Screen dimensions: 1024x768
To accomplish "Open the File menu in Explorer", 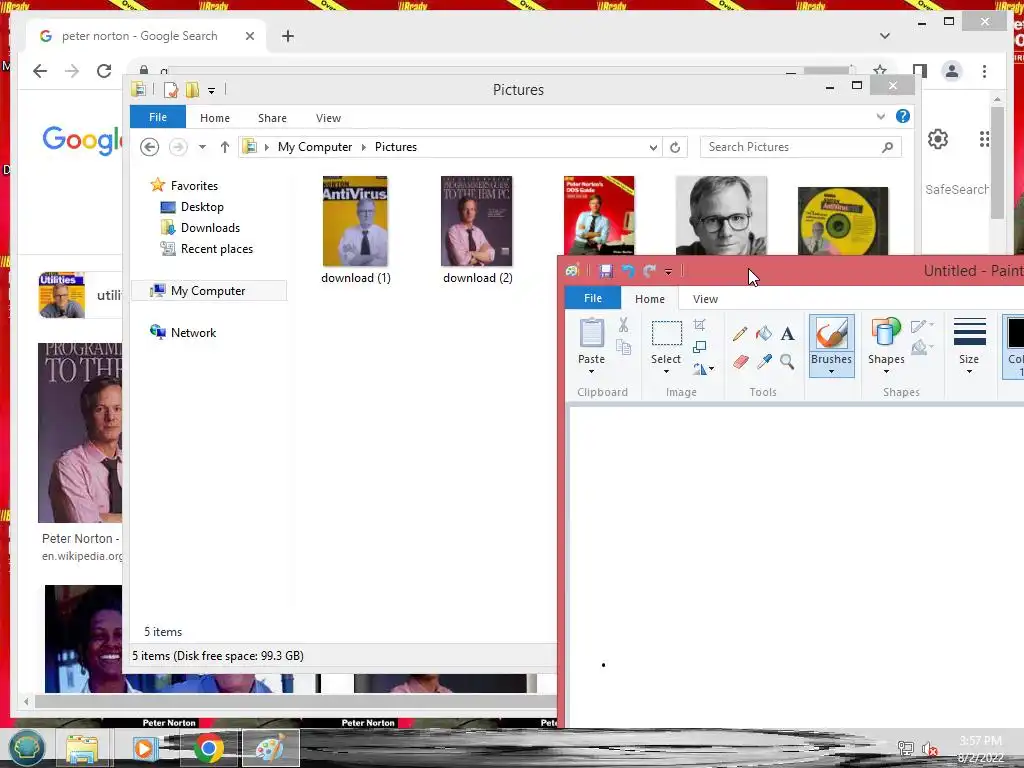I will point(158,117).
